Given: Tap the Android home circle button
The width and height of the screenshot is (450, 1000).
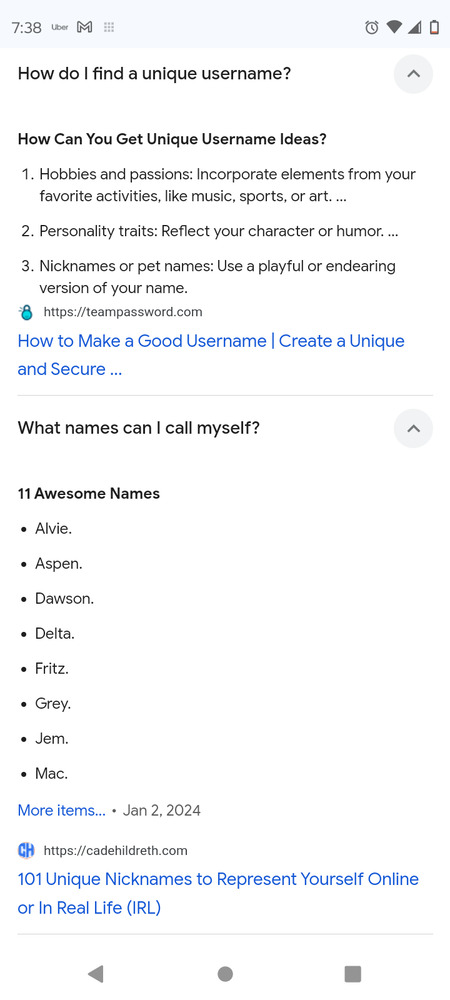Looking at the screenshot, I should coord(225,973).
